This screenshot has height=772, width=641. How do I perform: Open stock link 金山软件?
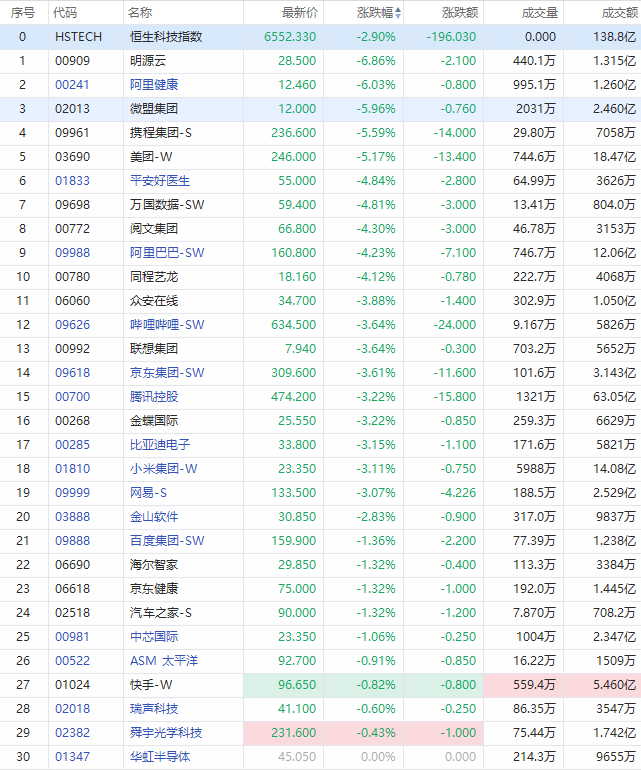[154, 517]
